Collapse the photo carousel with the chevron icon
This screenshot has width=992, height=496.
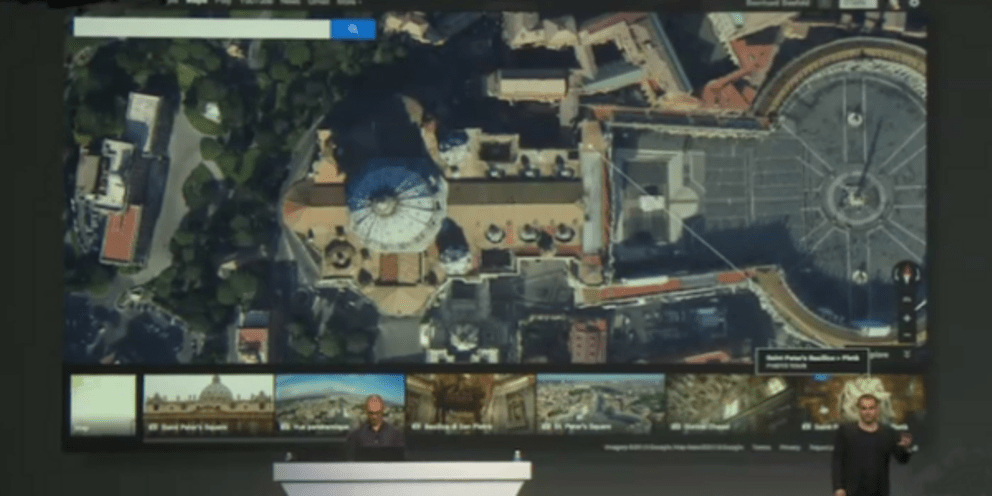click(x=907, y=354)
